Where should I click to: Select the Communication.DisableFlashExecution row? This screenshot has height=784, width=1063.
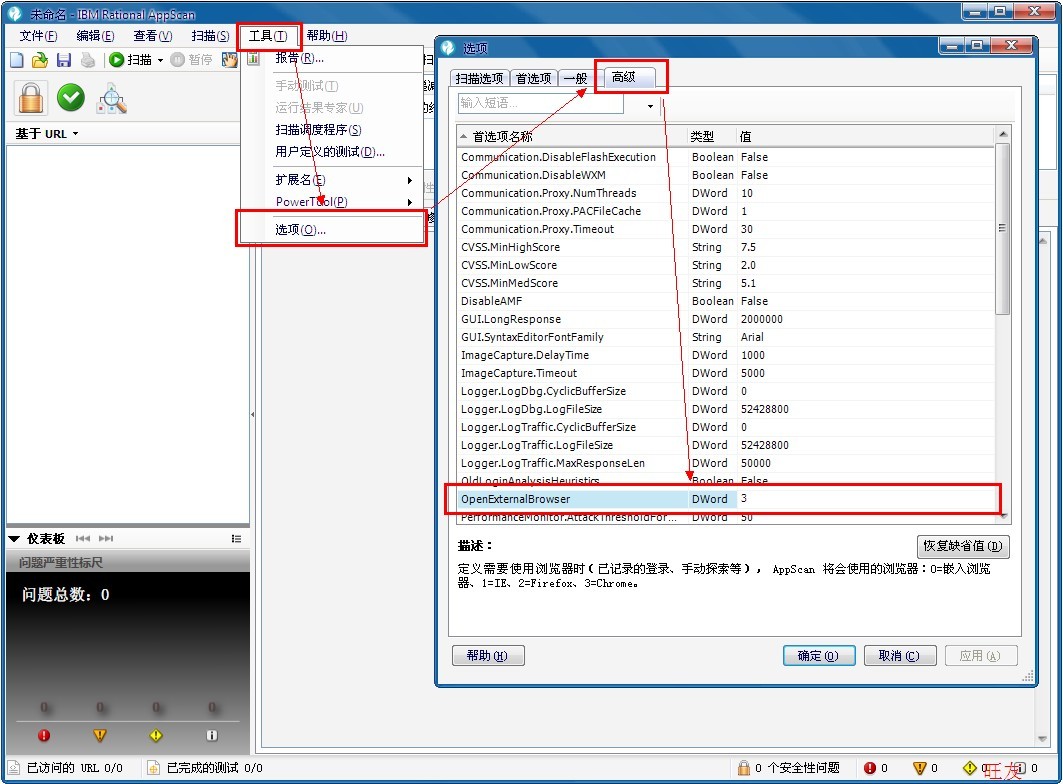(x=725, y=157)
